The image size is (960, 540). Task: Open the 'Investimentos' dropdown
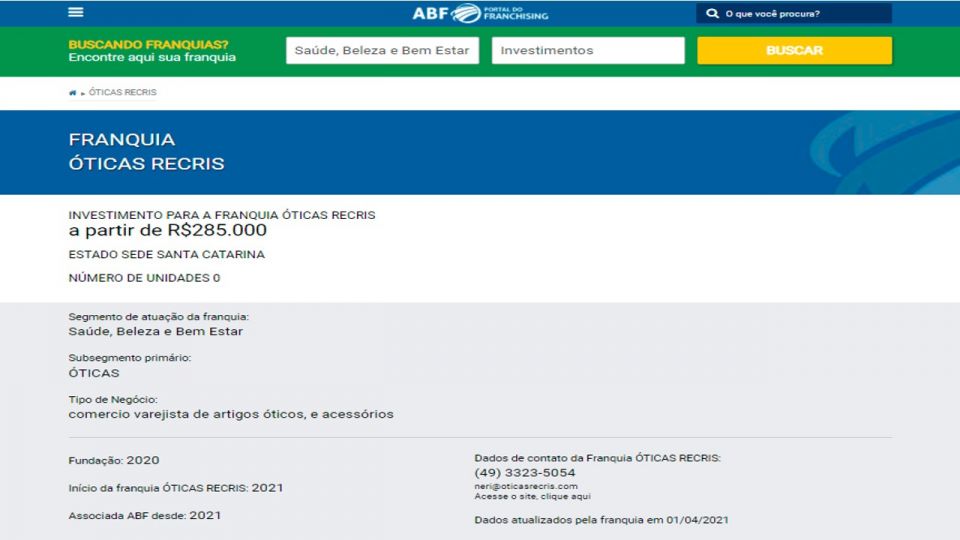point(588,50)
